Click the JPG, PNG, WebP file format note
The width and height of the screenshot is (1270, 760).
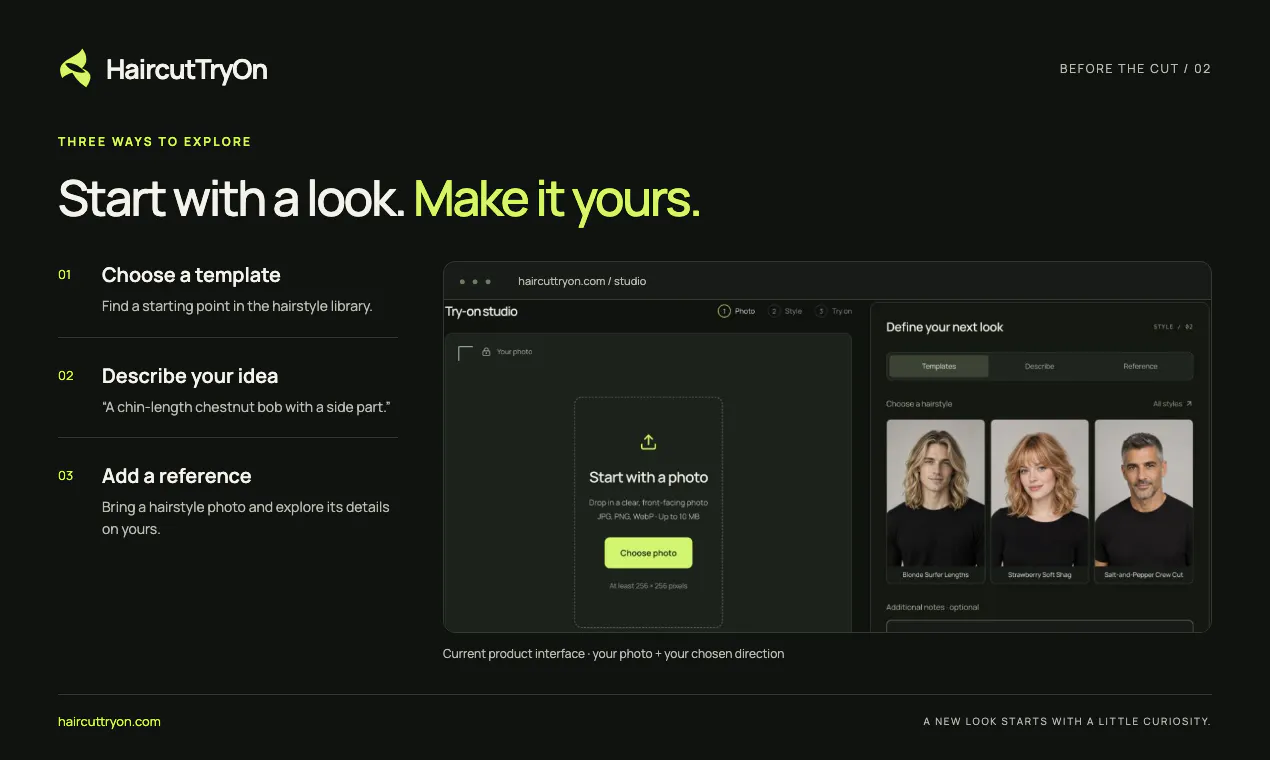(x=648, y=515)
